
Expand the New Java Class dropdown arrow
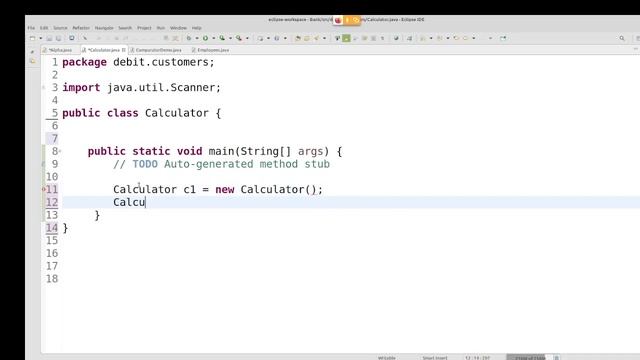point(285,38)
